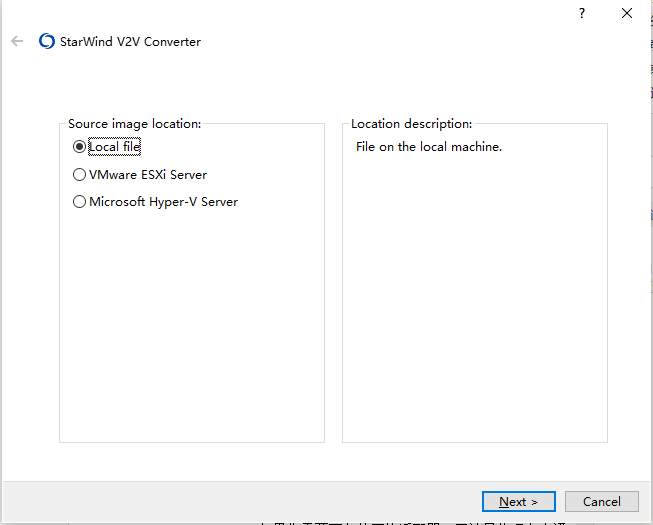Viewport: 653px width, 525px height.
Task: Click the "Local file" label text
Action: [x=115, y=147]
